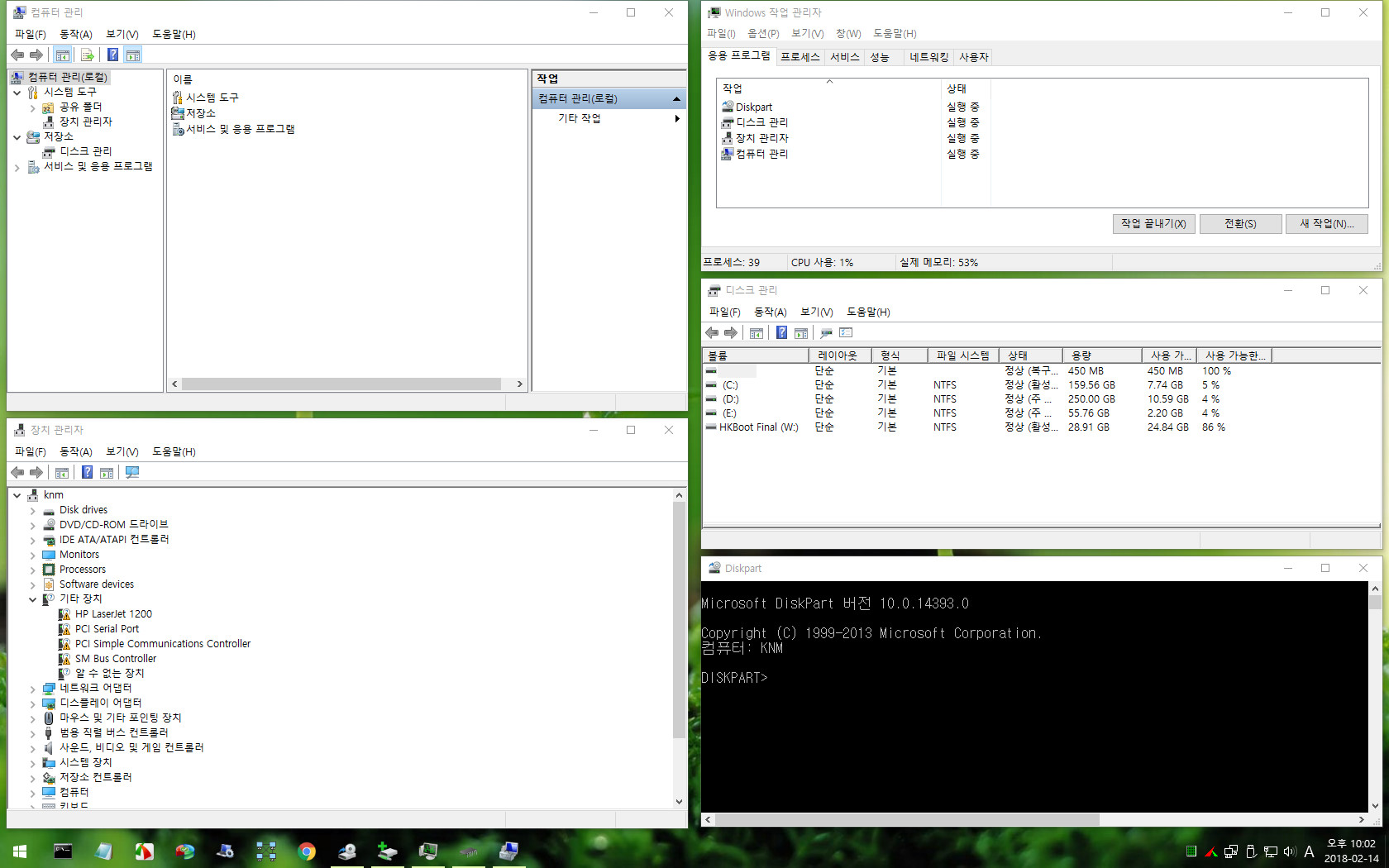Expand 기타 작업 submenu arrow in 작업 pane

pos(677,118)
